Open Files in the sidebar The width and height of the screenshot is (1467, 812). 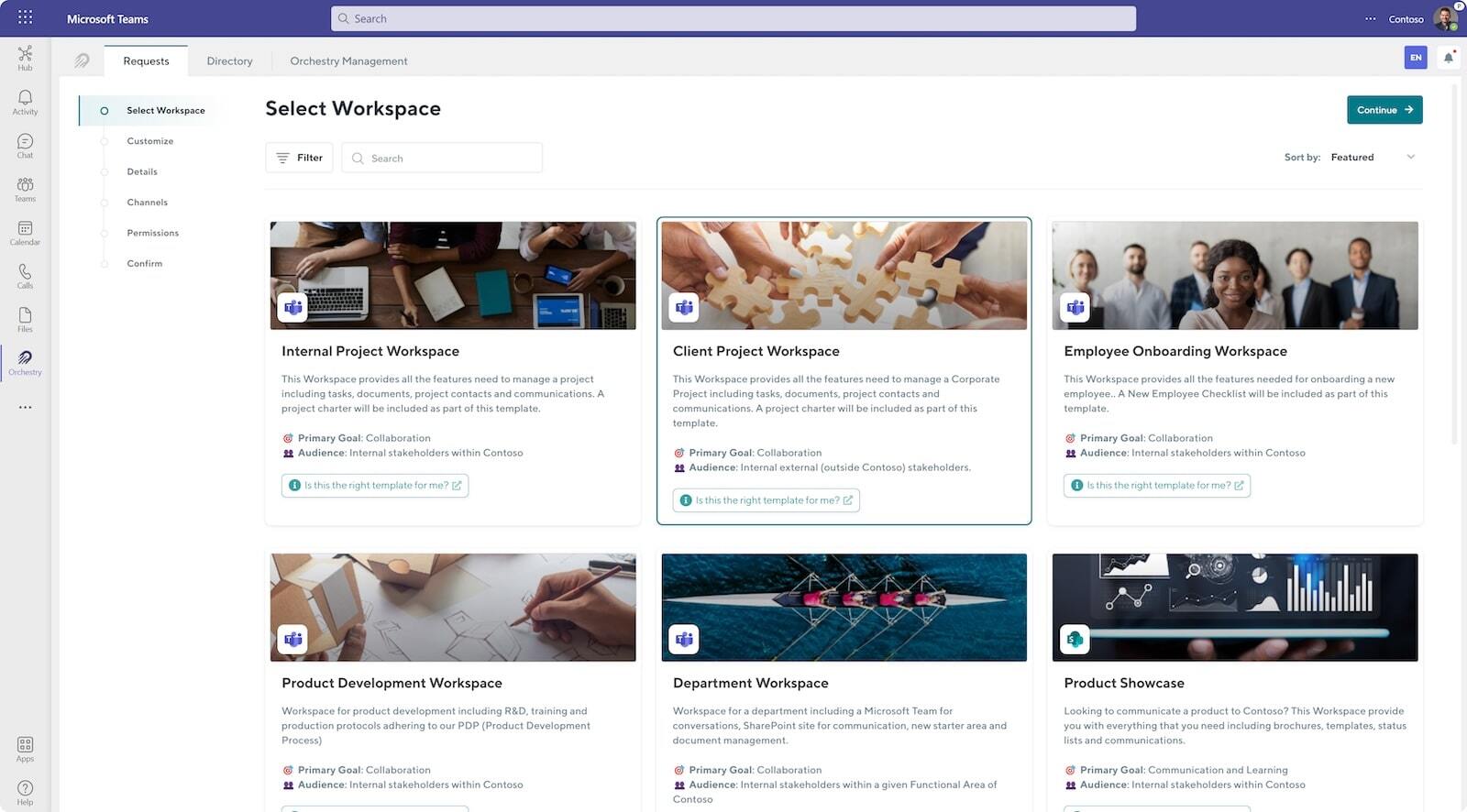(25, 319)
